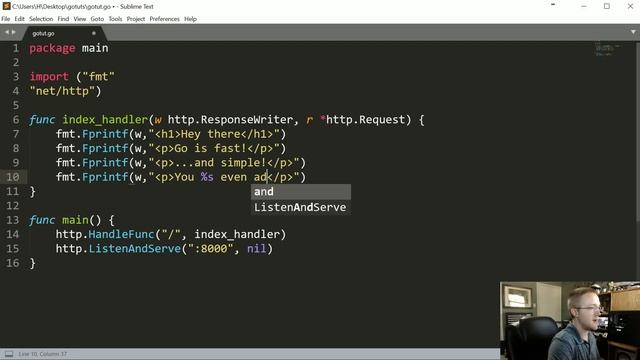Click the unsaved dot on gotut.go tab
Viewport: 640px width, 360px height.
(x=93, y=33)
